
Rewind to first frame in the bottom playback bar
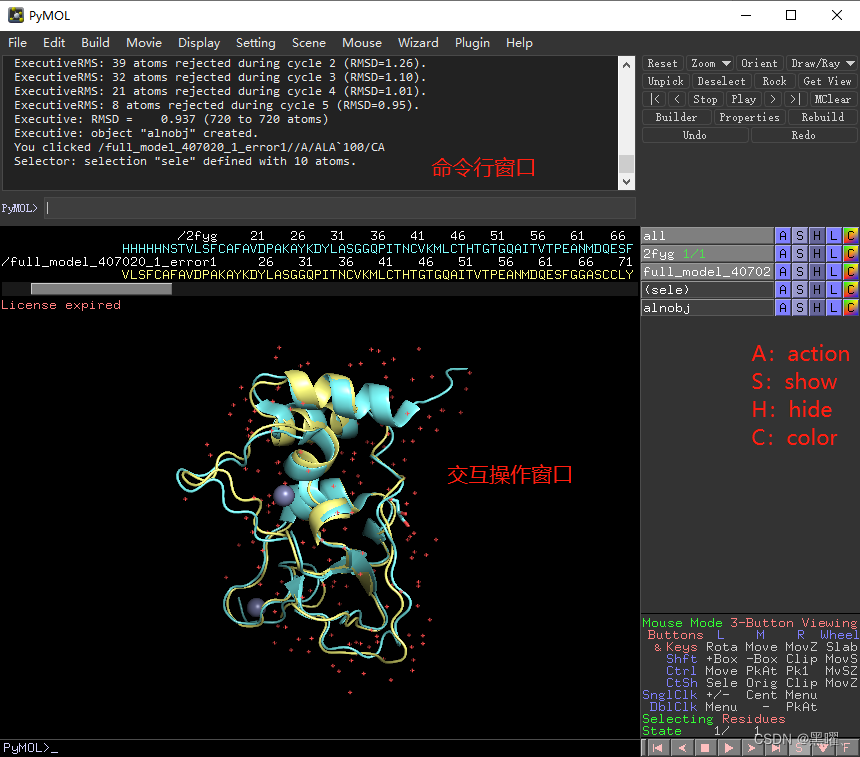click(x=658, y=748)
